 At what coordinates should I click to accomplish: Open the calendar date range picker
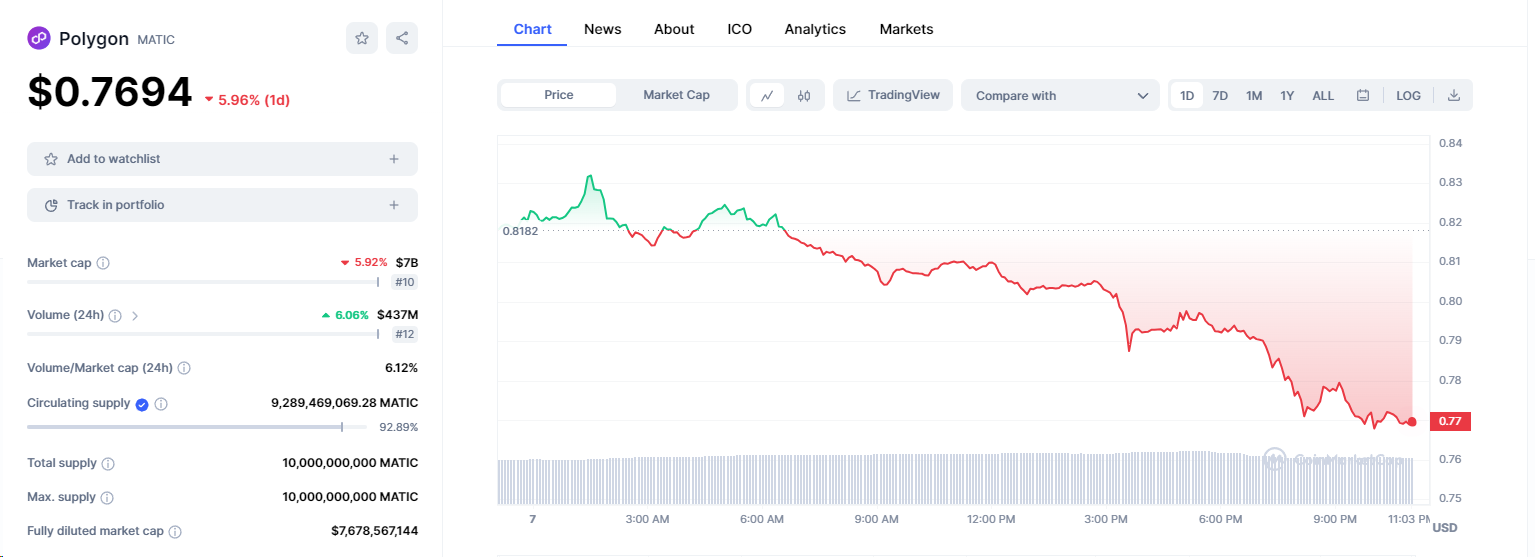pyautogui.click(x=1363, y=96)
